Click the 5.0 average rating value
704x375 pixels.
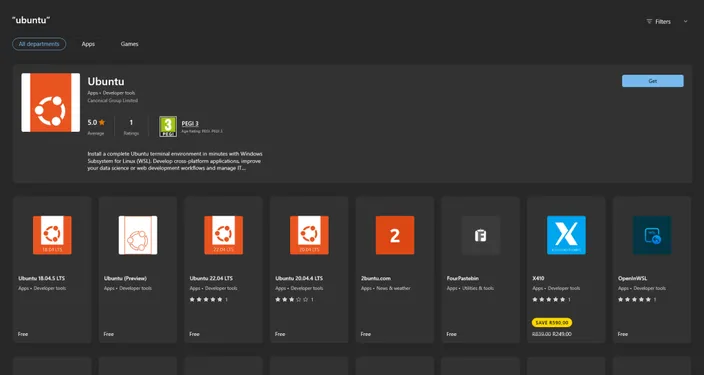click(x=92, y=122)
